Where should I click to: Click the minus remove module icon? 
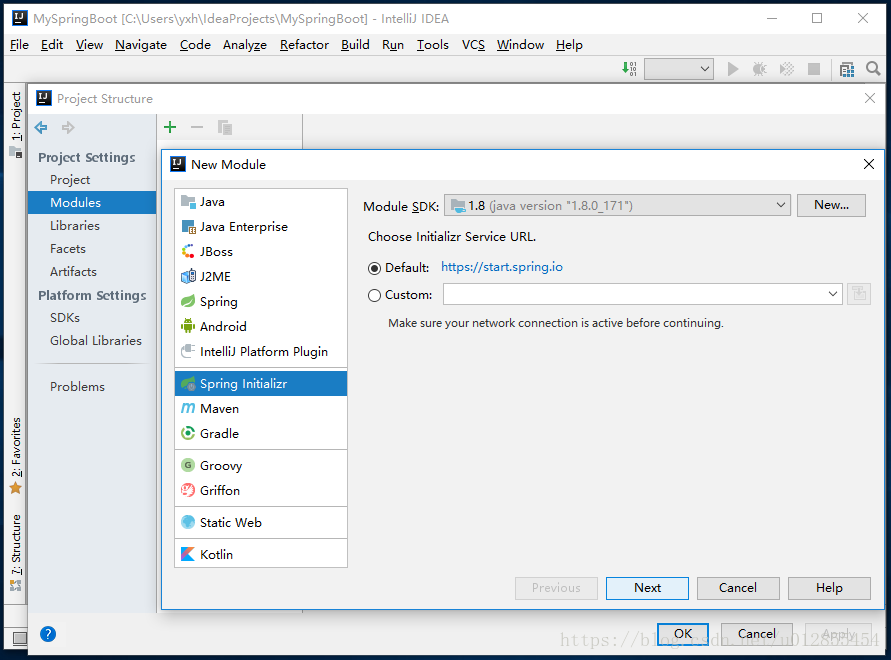click(x=197, y=127)
